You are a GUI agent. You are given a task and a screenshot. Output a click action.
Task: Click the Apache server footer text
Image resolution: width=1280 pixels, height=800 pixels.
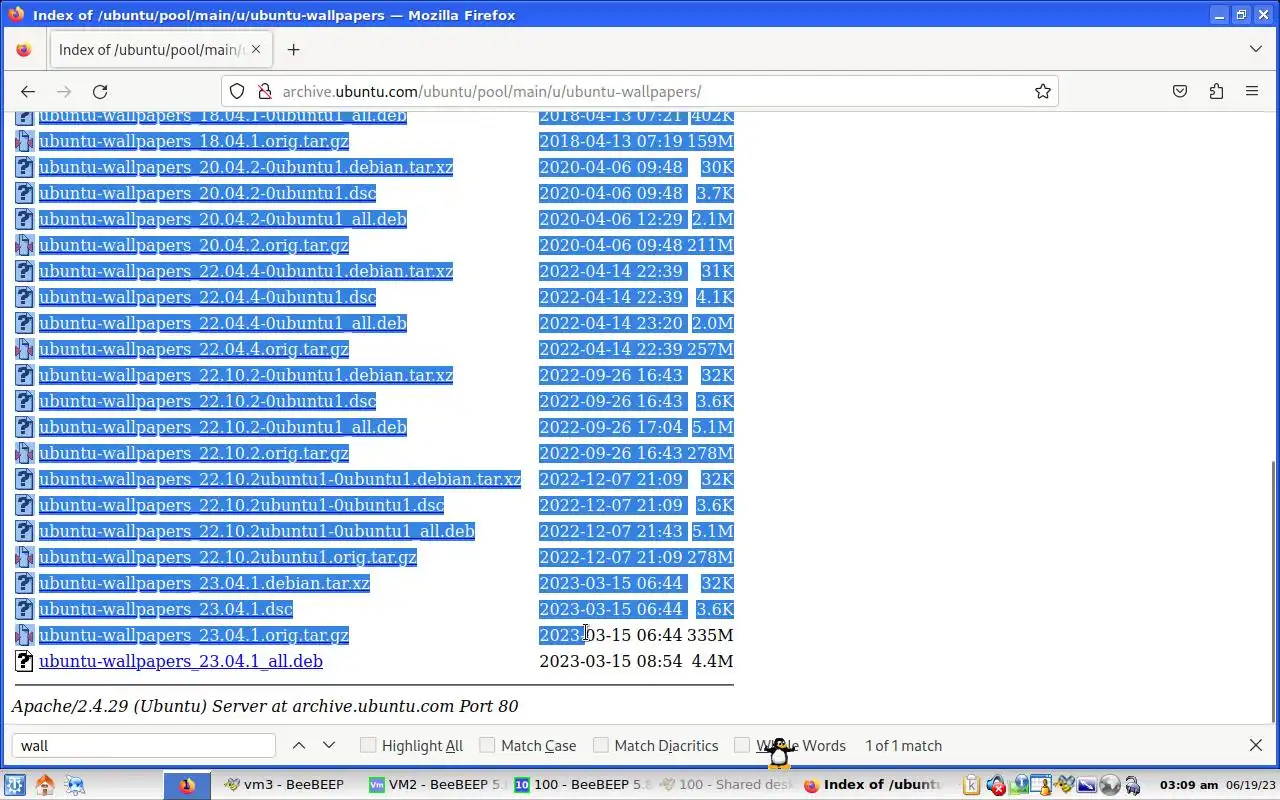[x=265, y=706]
